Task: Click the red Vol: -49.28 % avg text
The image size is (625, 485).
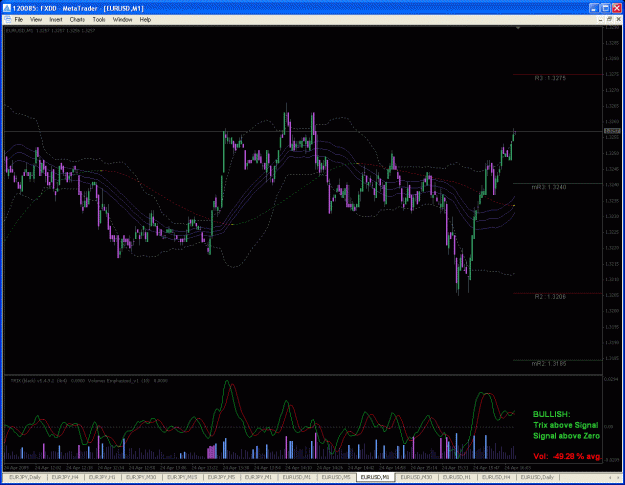Action: coord(567,456)
